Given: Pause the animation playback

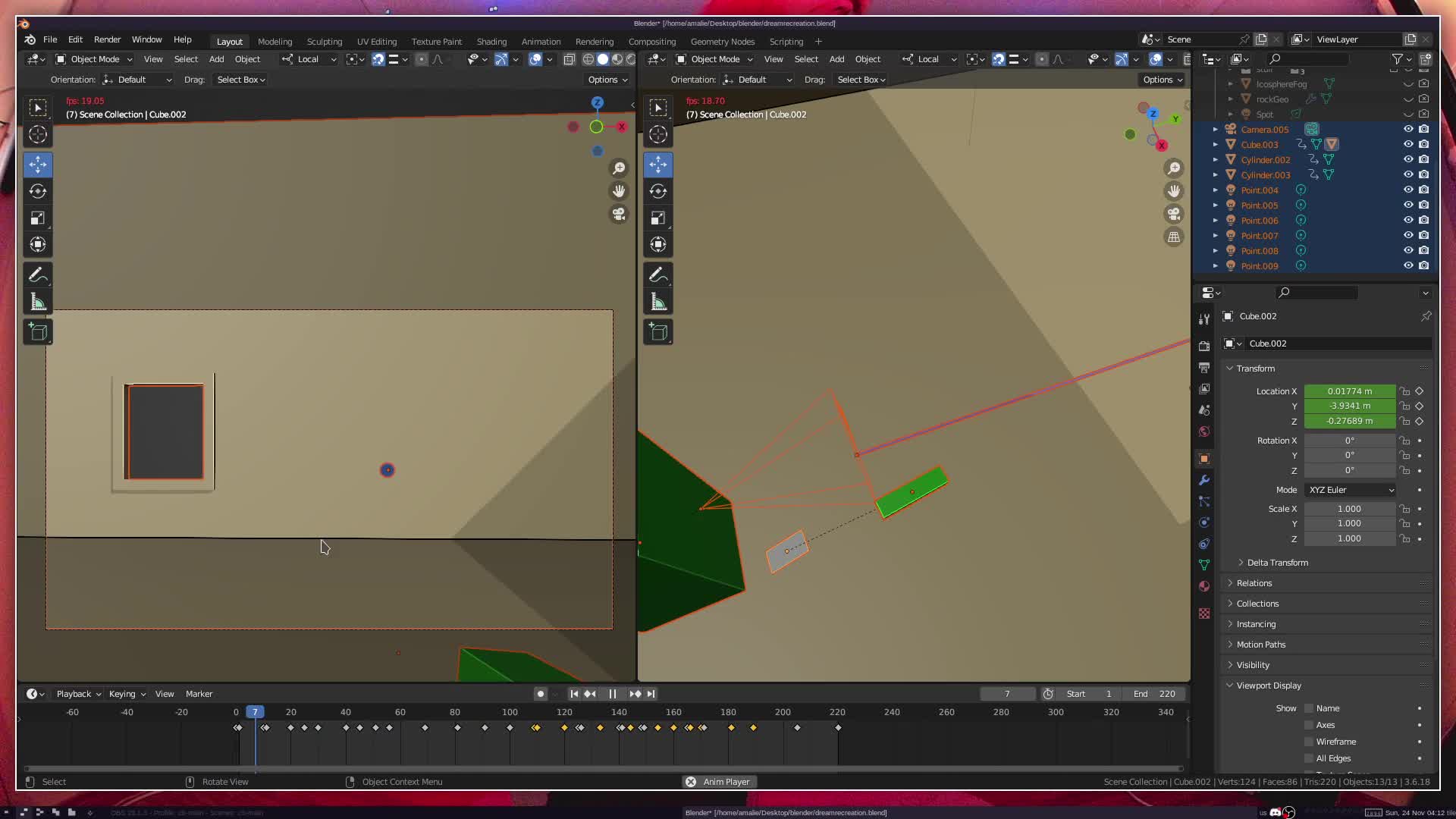Looking at the screenshot, I should point(612,694).
